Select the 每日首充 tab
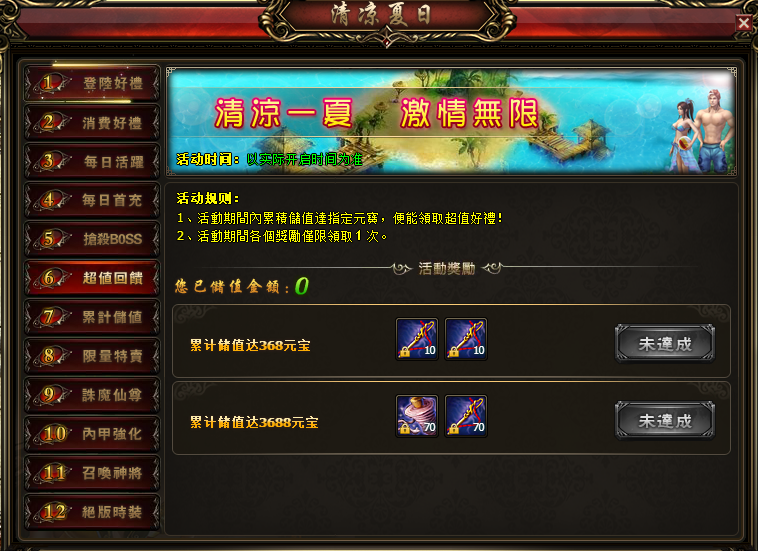758x551 pixels. point(92,200)
